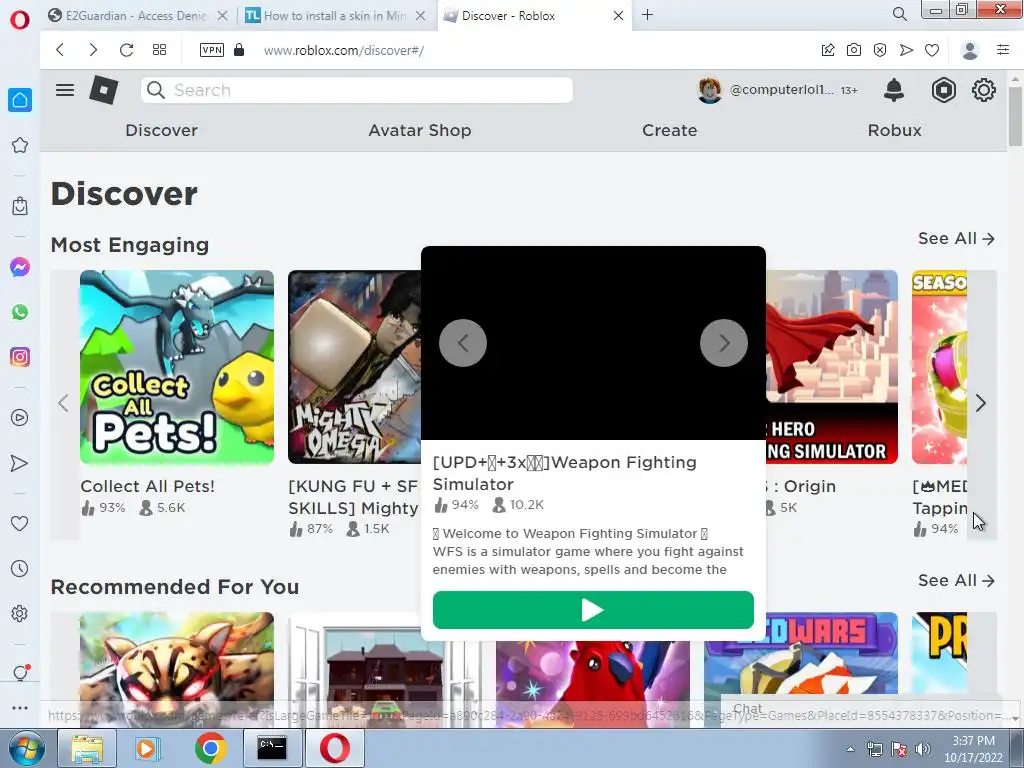Open sidebar three-dots more menu

(20, 708)
